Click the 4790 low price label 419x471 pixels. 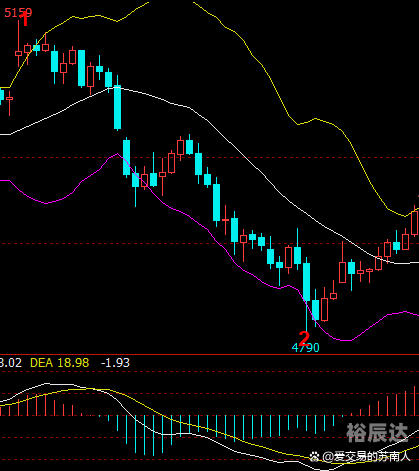(306, 348)
